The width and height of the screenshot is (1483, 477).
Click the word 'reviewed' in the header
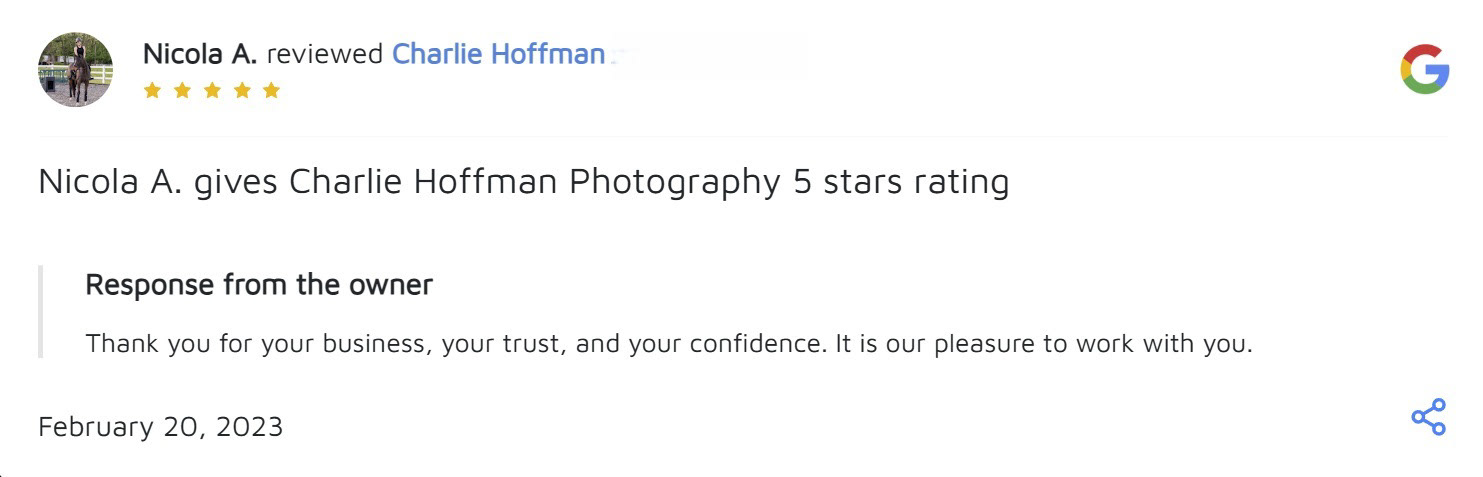(x=324, y=54)
